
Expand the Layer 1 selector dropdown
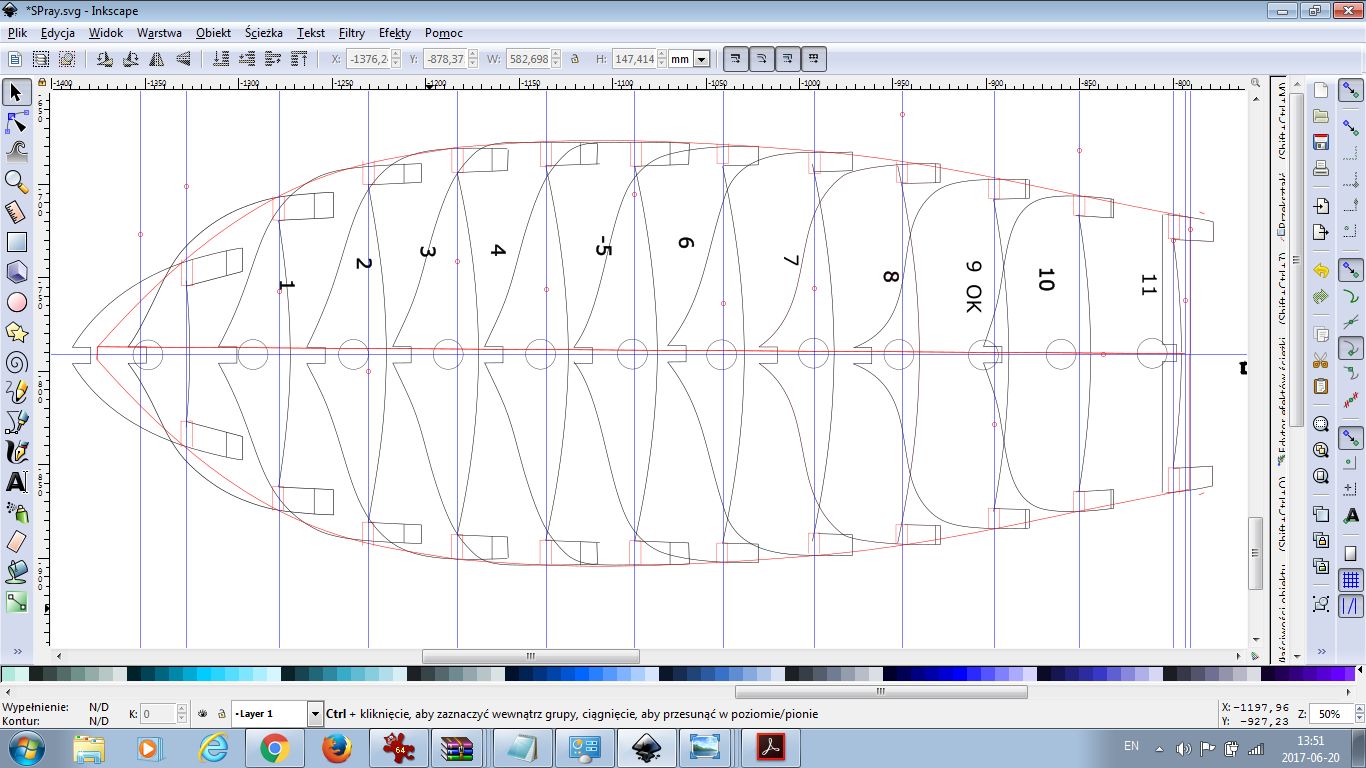315,714
